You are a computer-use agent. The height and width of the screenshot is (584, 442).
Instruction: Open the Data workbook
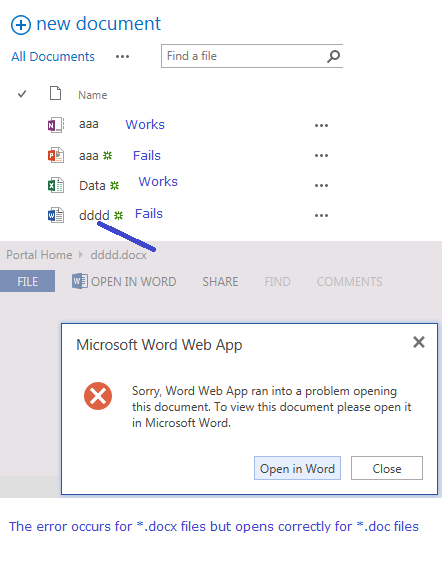coord(92,185)
